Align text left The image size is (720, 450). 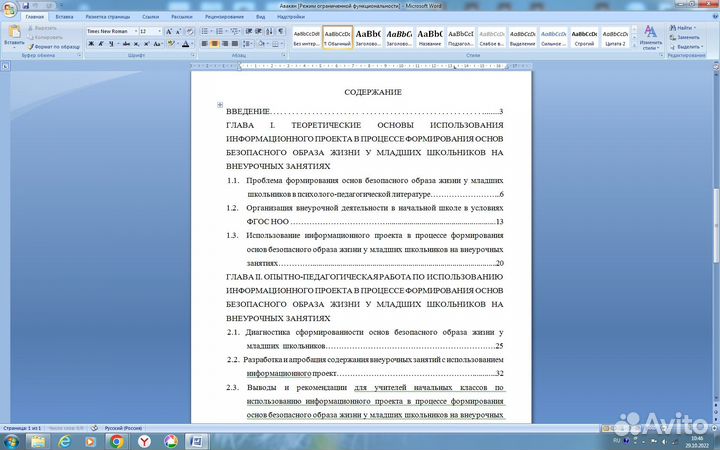204,44
